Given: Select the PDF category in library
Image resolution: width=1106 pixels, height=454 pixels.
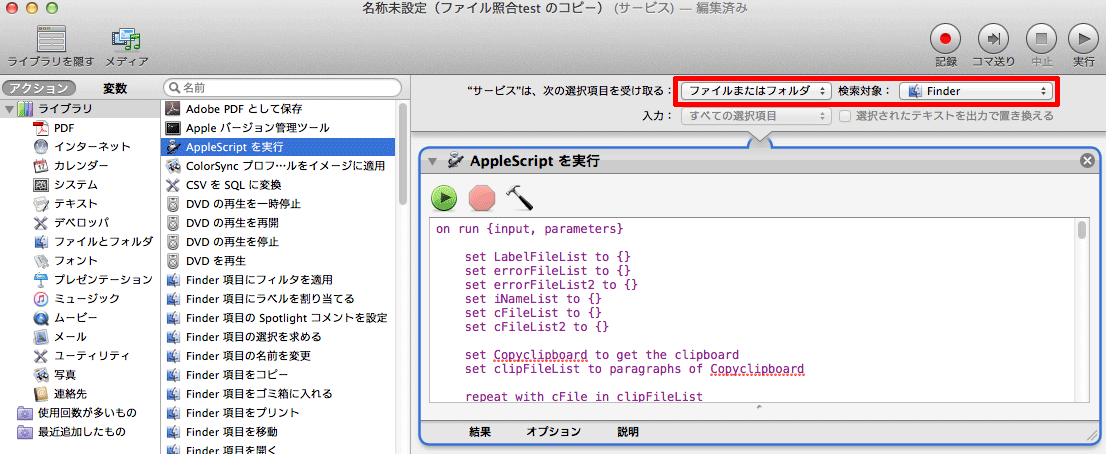Looking at the screenshot, I should pyautogui.click(x=63, y=128).
